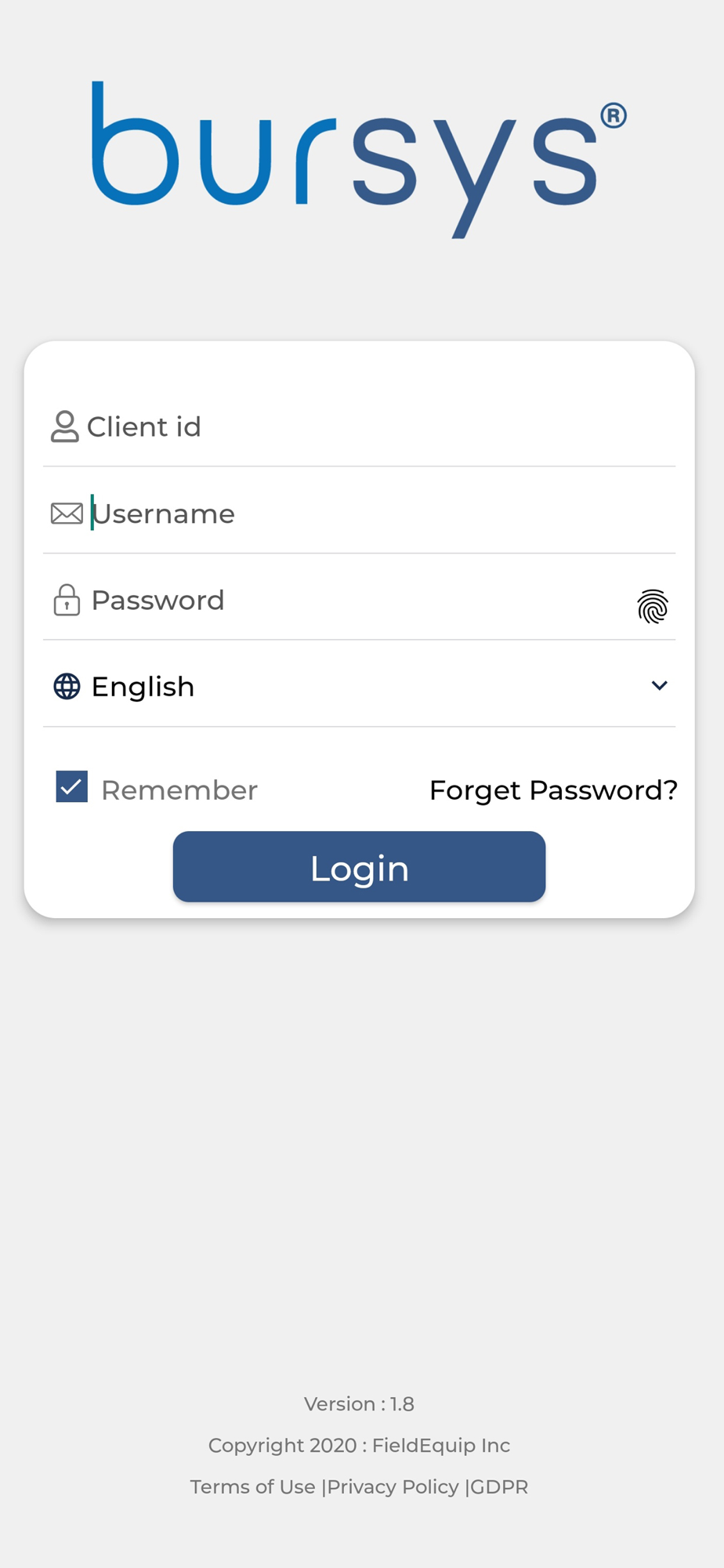Click the padlock icon beside Password
The width and height of the screenshot is (724, 1568).
pyautogui.click(x=67, y=601)
